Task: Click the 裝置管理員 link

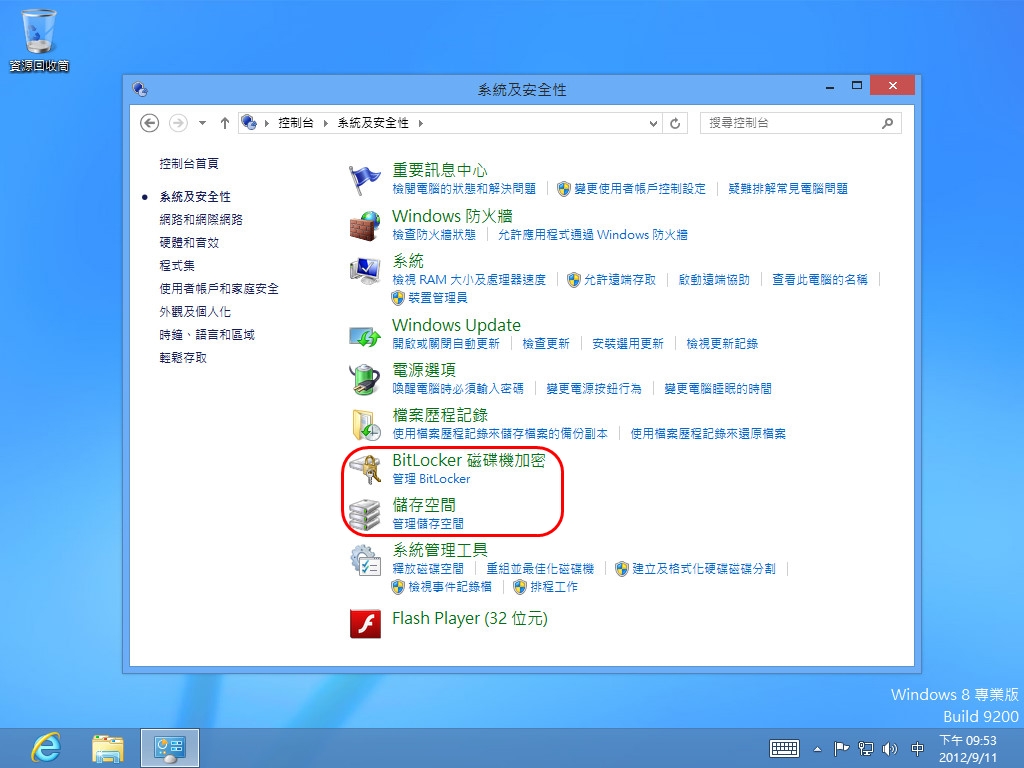Action: pos(438,298)
